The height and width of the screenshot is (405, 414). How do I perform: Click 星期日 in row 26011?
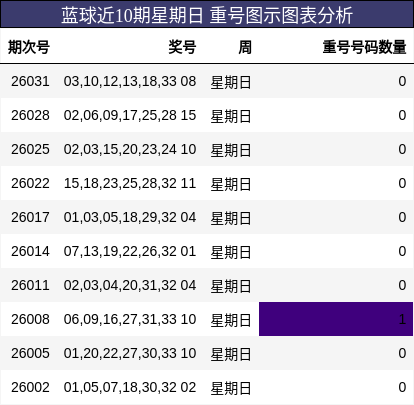[x=231, y=286]
